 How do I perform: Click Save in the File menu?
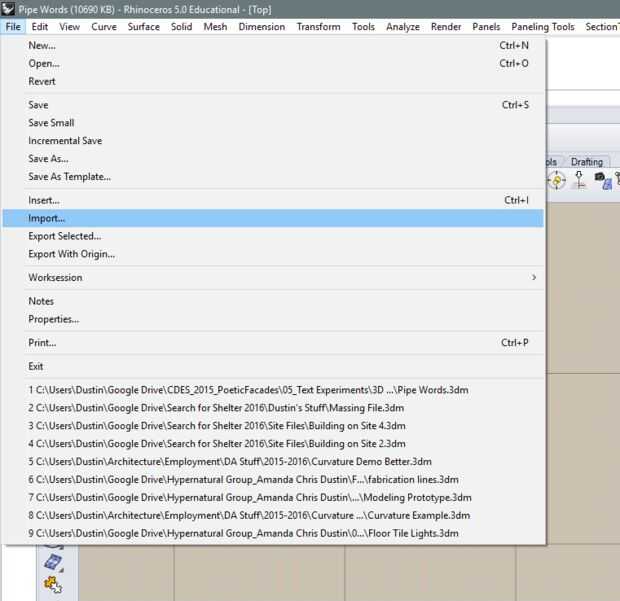coord(273,105)
